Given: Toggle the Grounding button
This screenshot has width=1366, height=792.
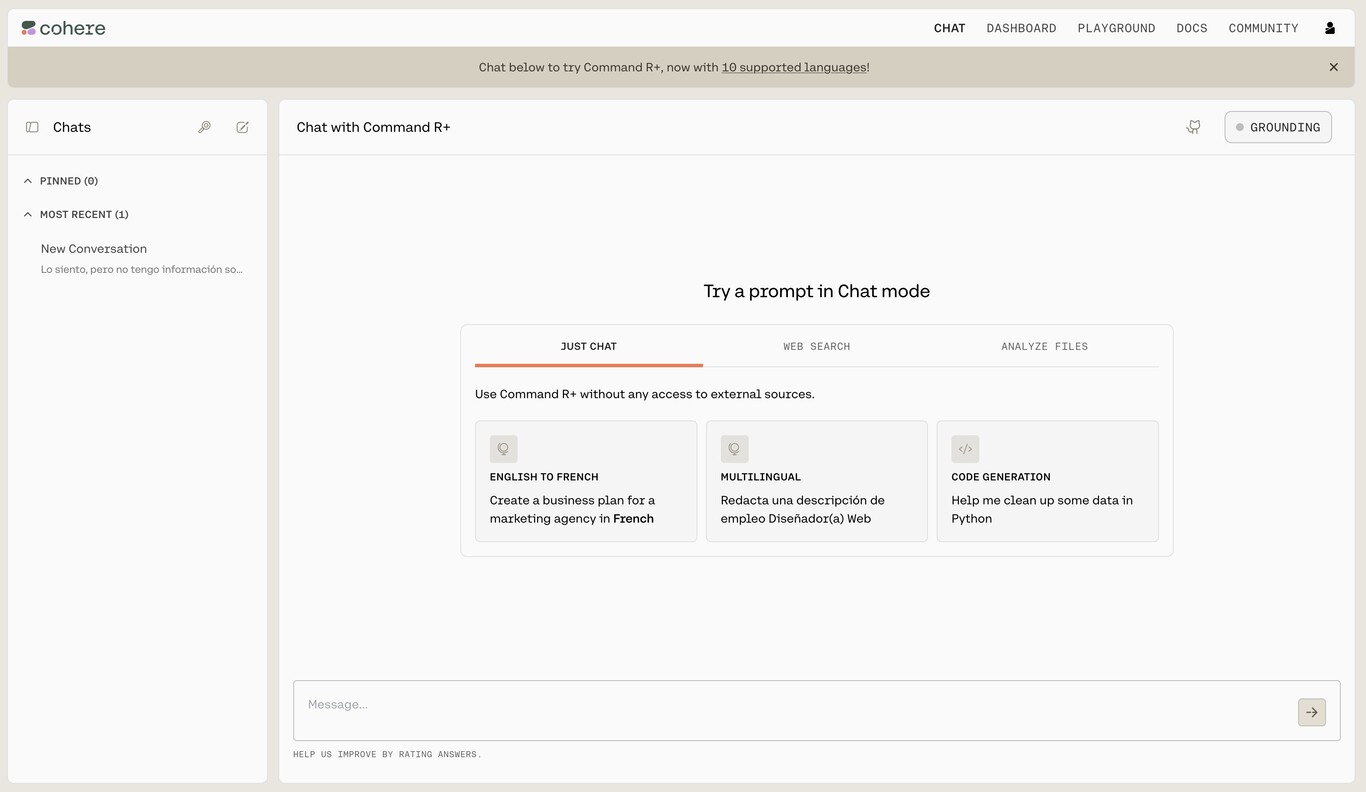Looking at the screenshot, I should [x=1278, y=127].
